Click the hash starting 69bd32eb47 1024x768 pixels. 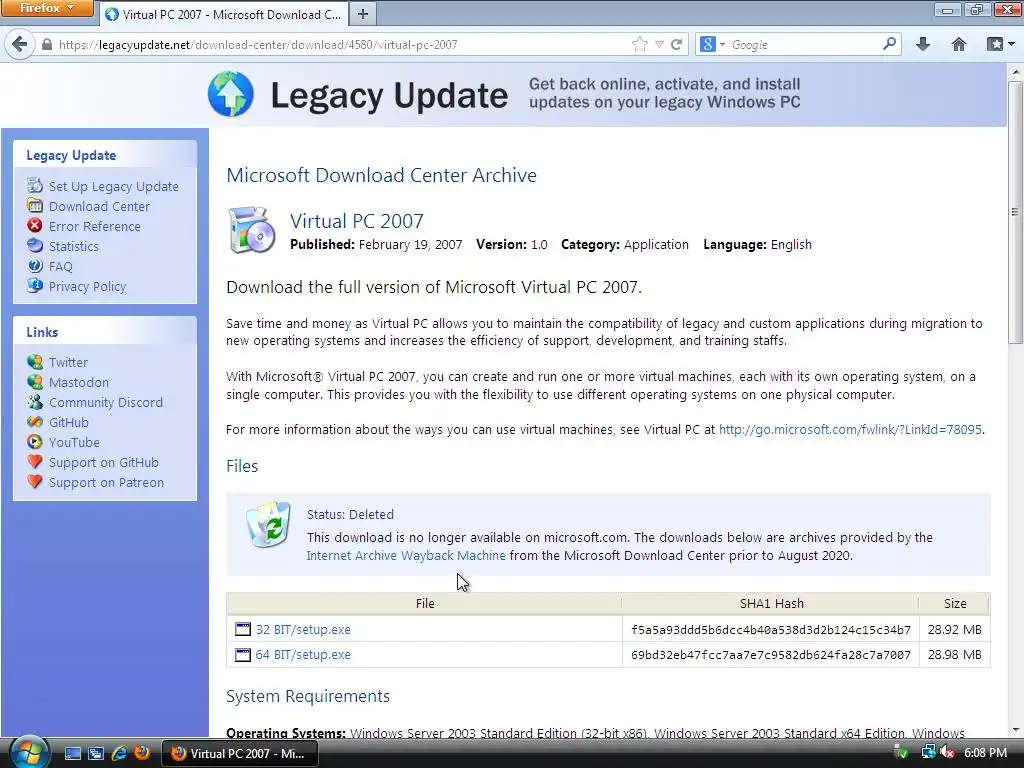coord(771,654)
